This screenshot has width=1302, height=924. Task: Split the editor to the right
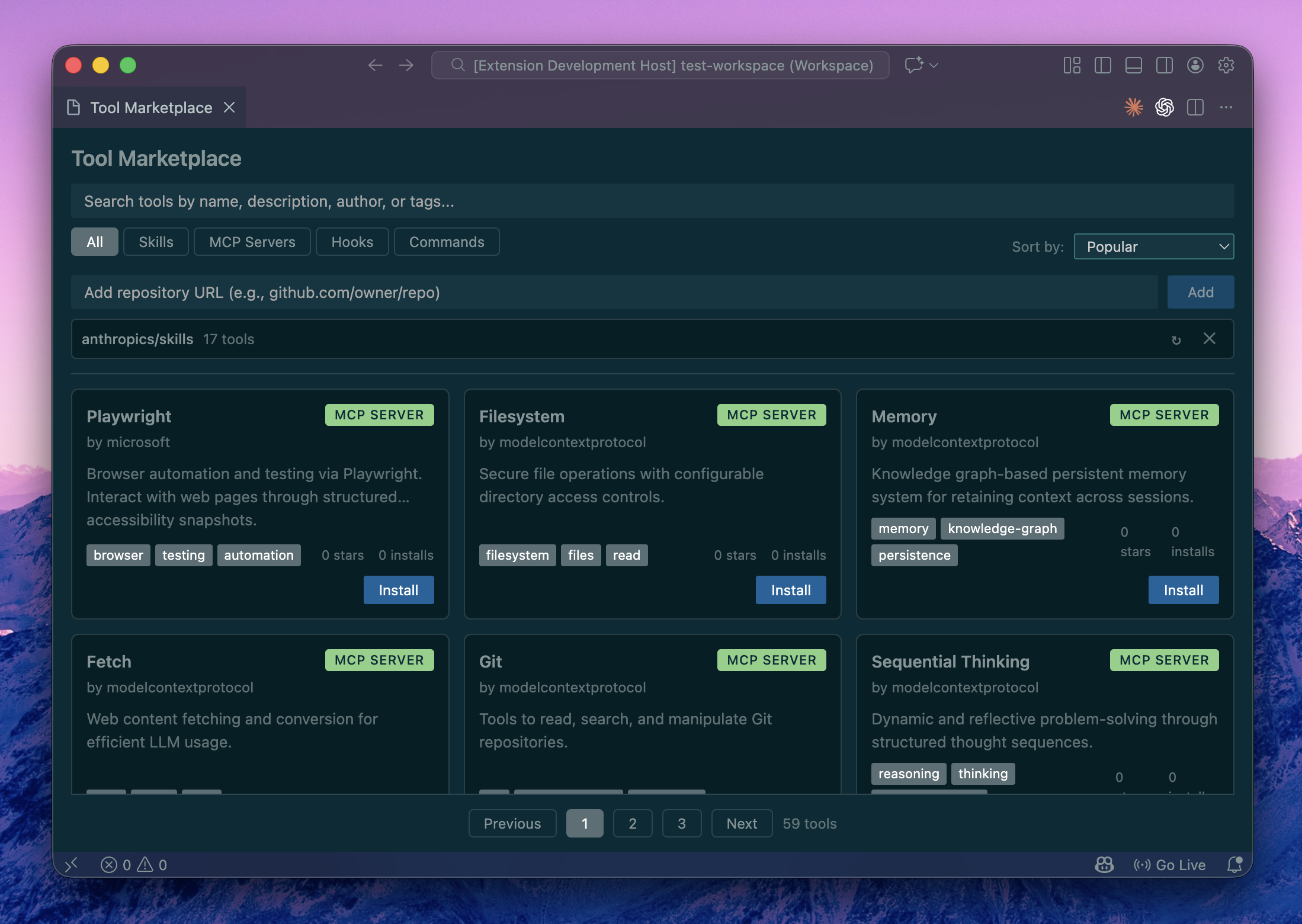click(1195, 107)
